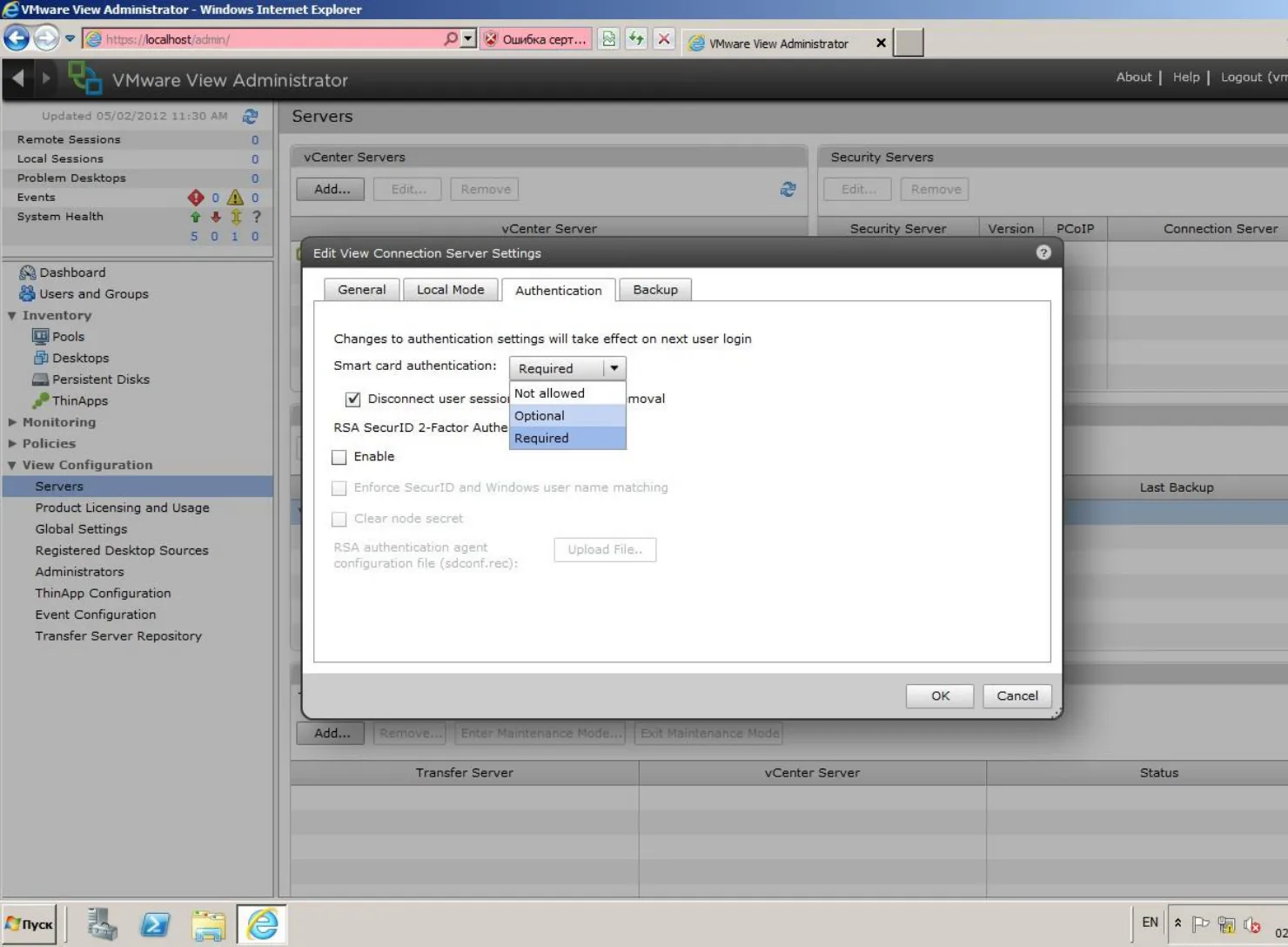Choose Required in the dropdown list
This screenshot has width=1288, height=947.
pos(567,439)
